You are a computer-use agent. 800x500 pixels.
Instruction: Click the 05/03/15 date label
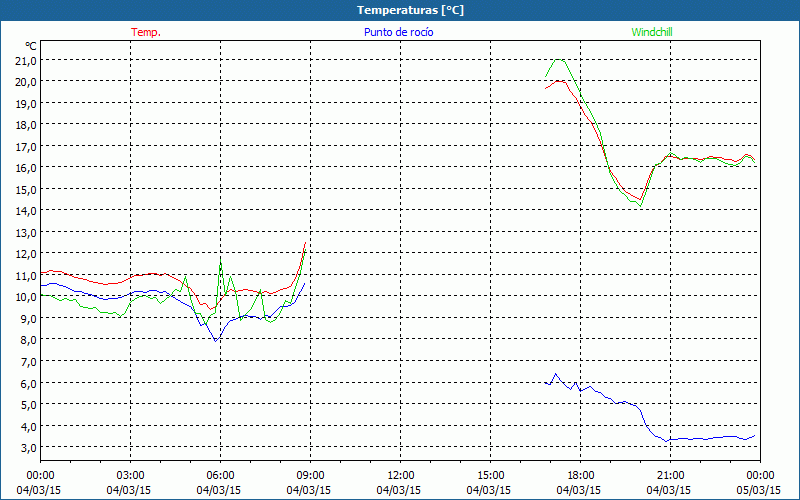759,490
